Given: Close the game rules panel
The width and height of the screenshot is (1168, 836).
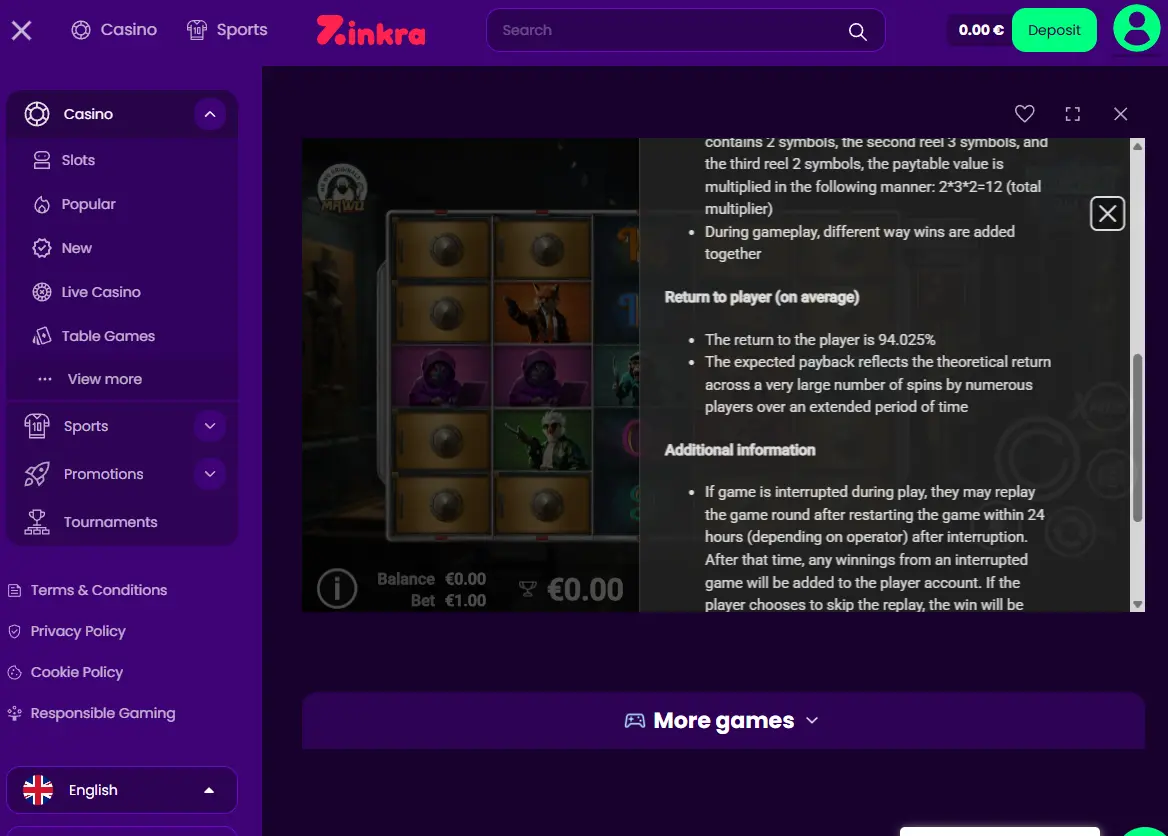Looking at the screenshot, I should [x=1107, y=214].
